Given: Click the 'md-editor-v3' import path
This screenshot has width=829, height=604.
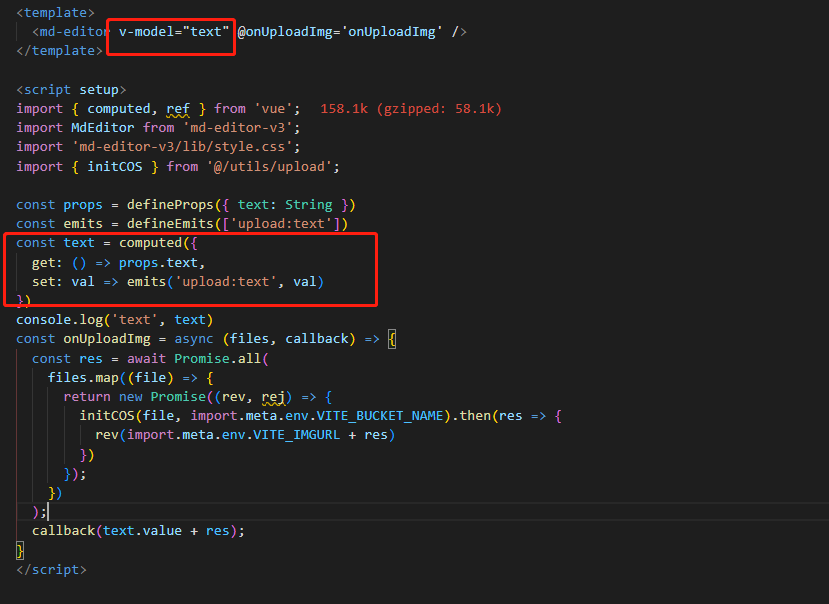Looking at the screenshot, I should pos(239,127).
